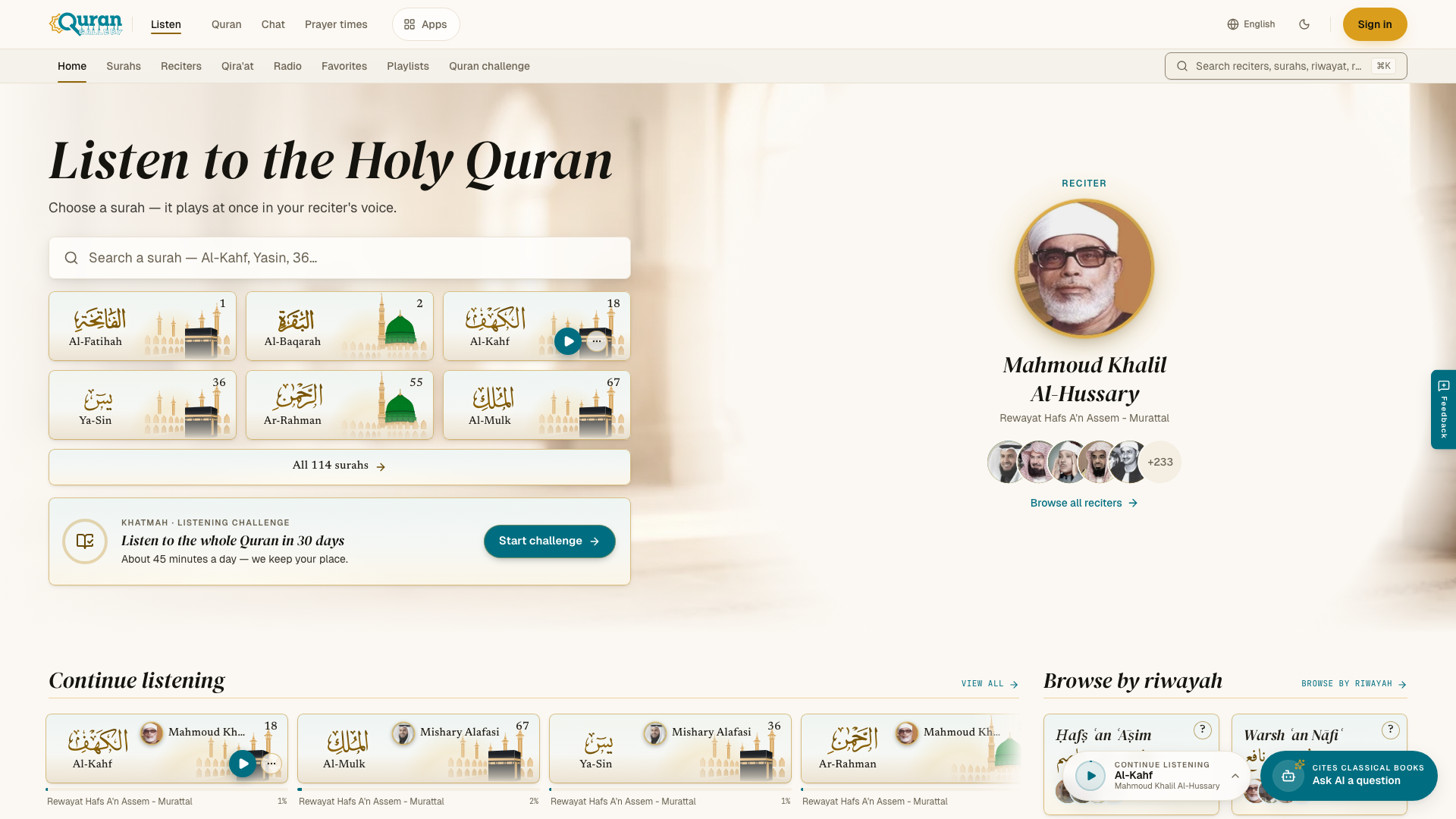Open the English language selector
The width and height of the screenshot is (1456, 819).
(1251, 24)
